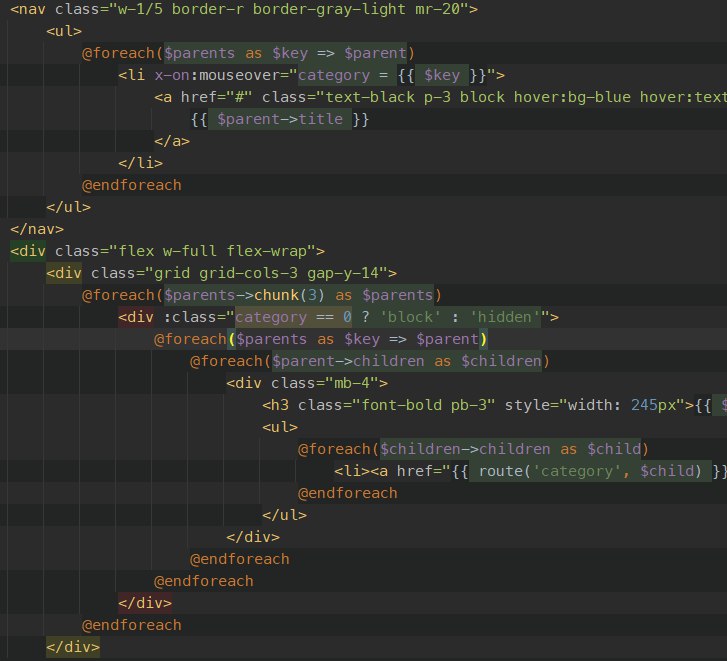The height and width of the screenshot is (661, 727).
Task: Click 'grid grid-cols-3 gap-y-14' class value
Action: tap(267, 273)
